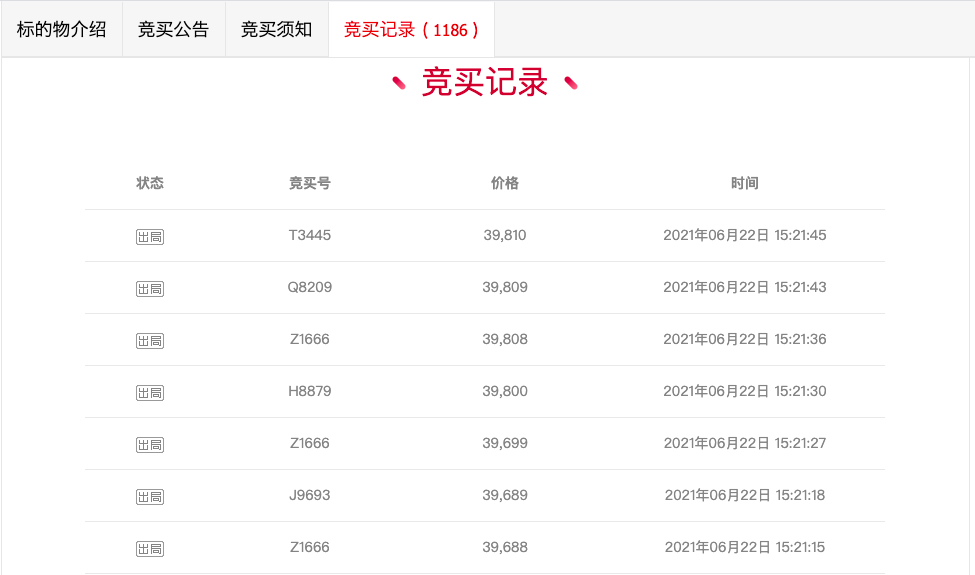Open the 竞买须知 tab

(x=277, y=29)
